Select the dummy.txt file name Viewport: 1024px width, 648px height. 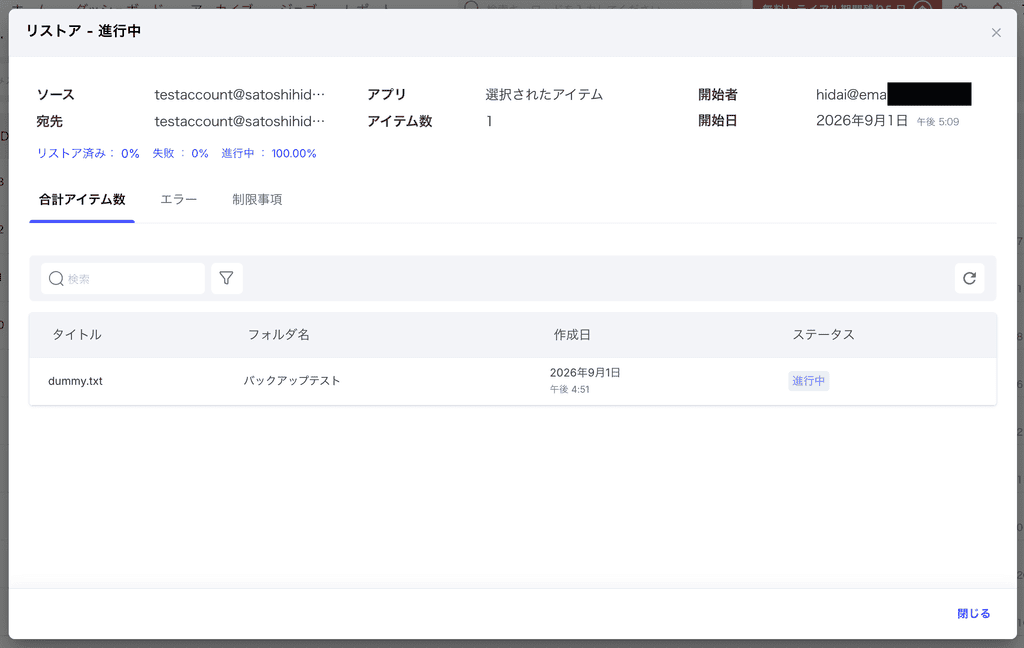click(x=75, y=381)
